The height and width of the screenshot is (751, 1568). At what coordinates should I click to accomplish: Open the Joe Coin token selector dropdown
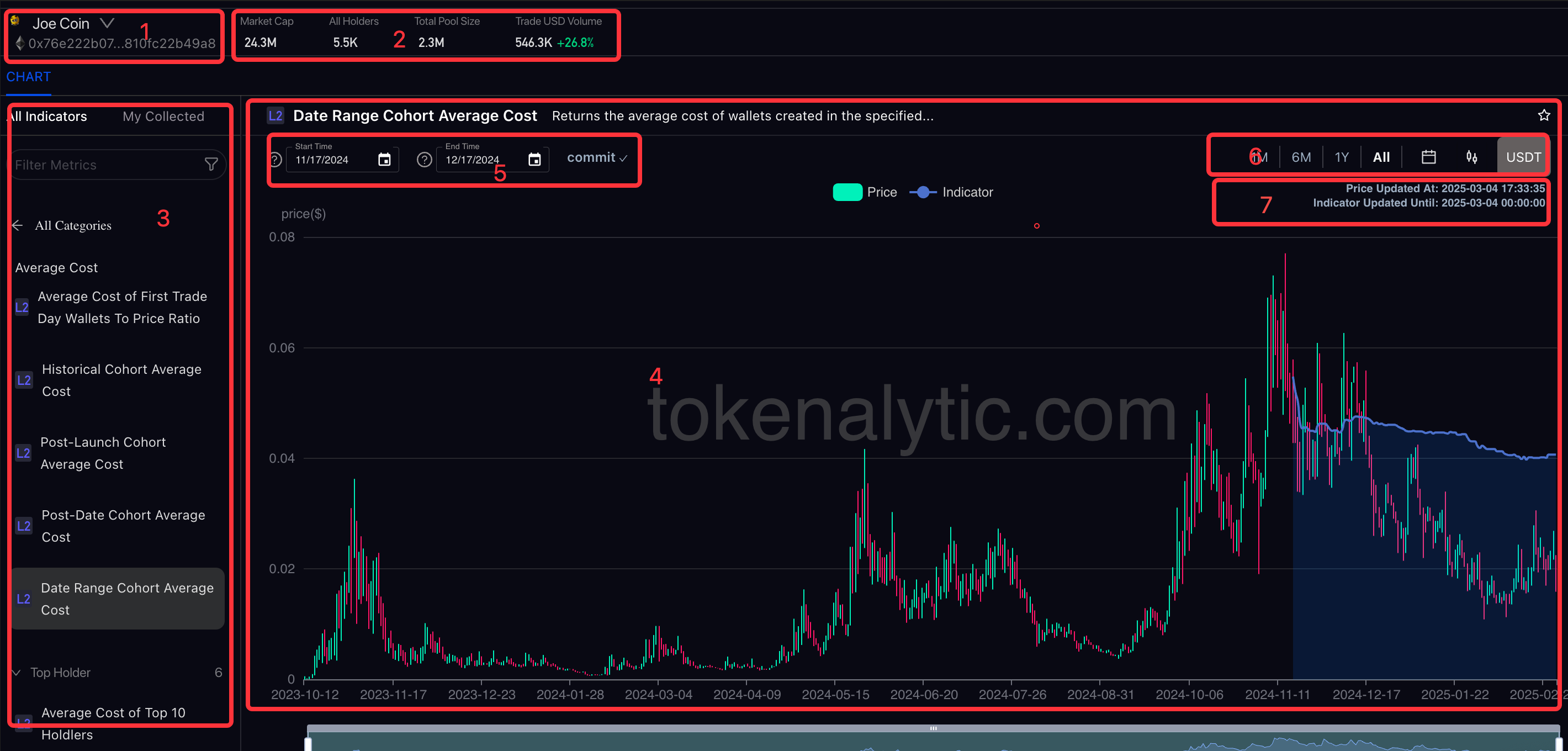pos(107,24)
